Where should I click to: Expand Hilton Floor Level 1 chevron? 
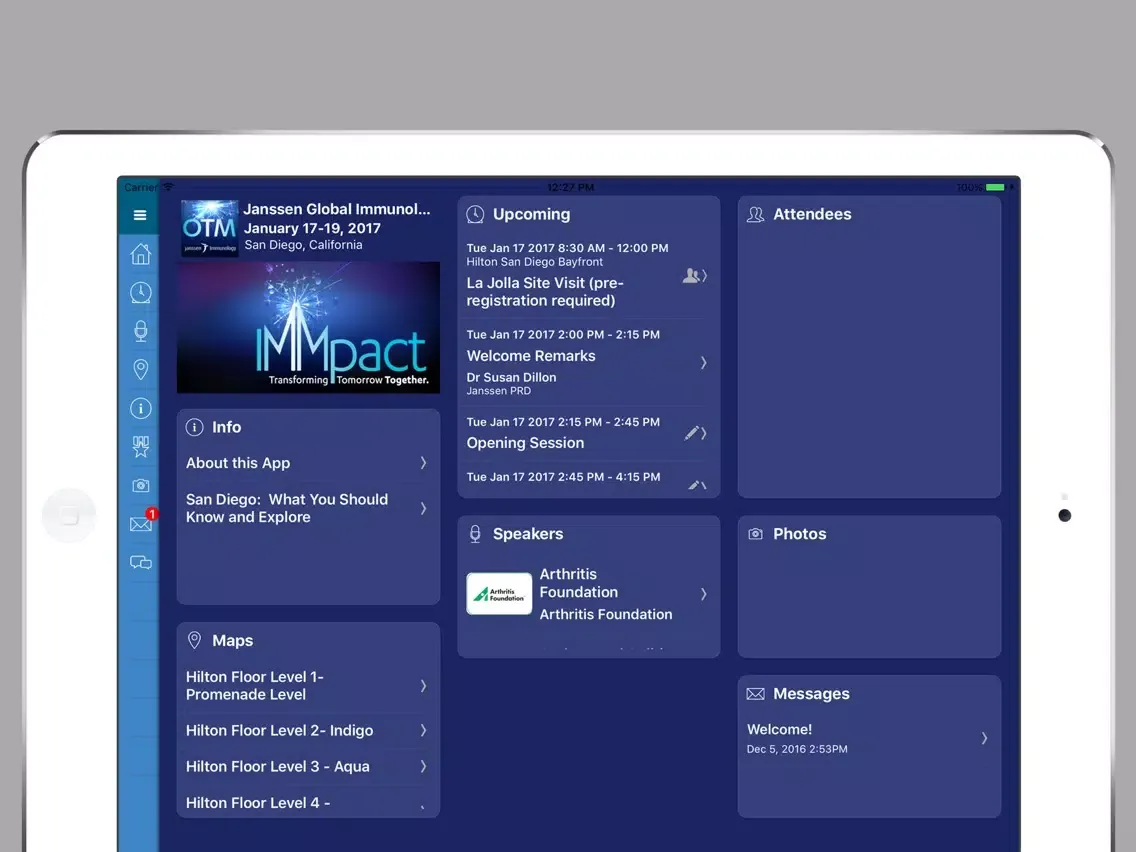[423, 685]
